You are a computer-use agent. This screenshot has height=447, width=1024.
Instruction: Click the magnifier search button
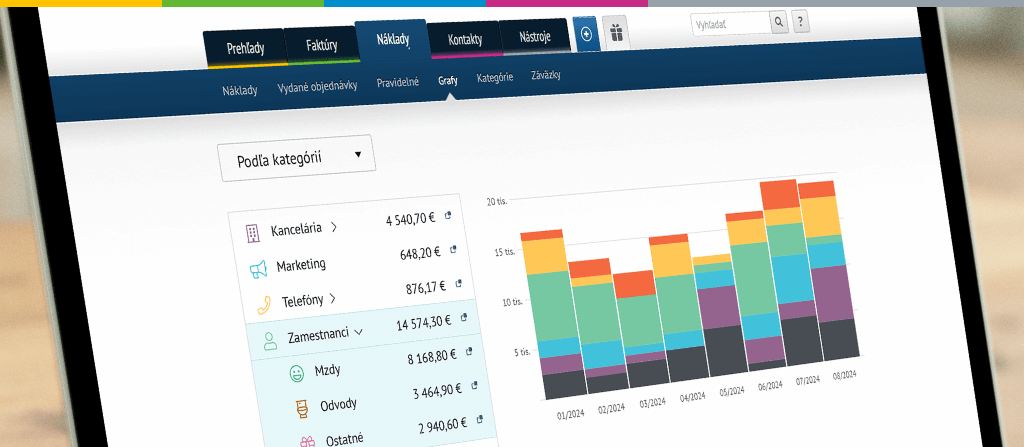(778, 23)
